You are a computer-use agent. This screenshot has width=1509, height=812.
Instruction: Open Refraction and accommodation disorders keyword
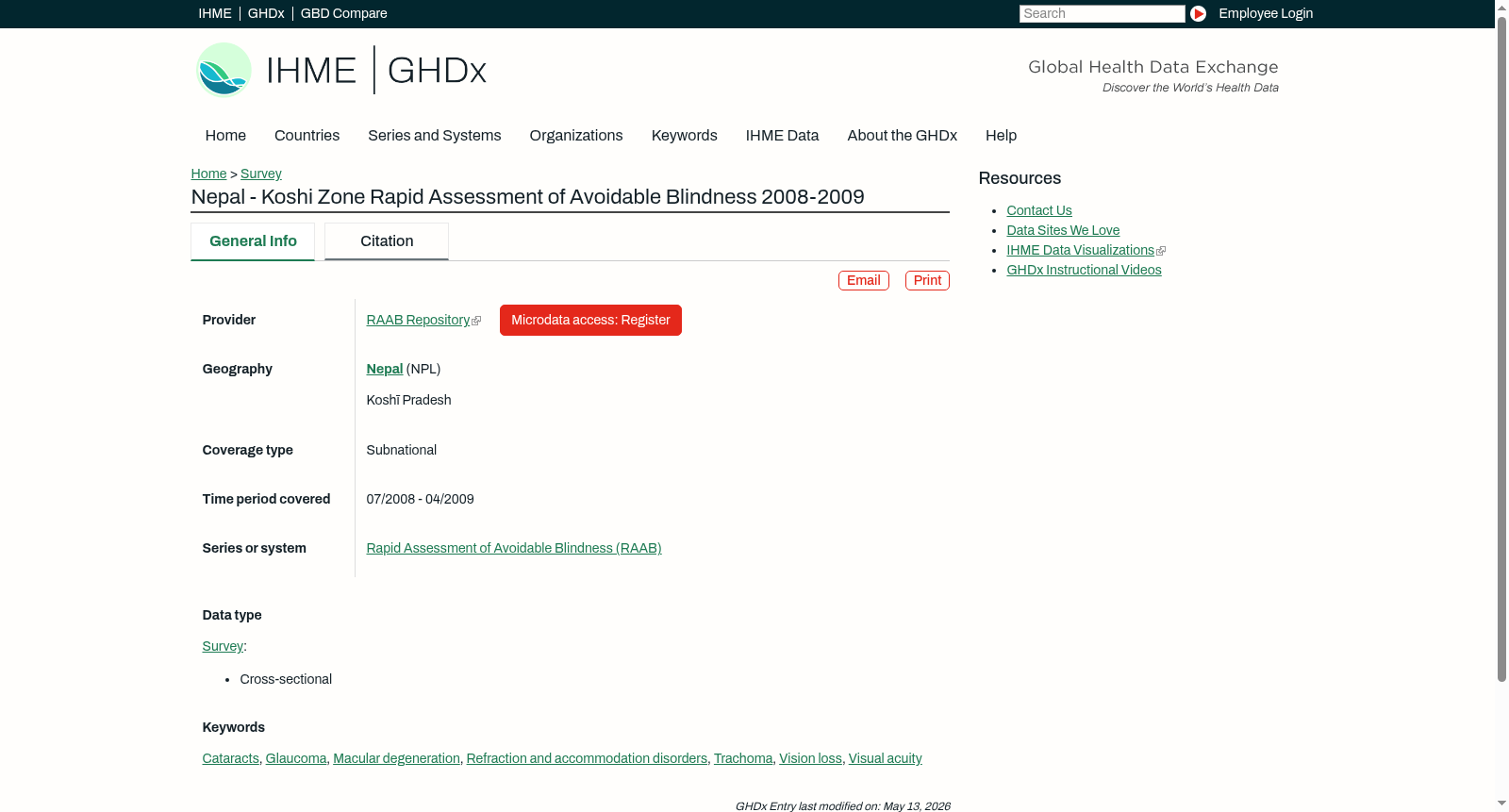click(587, 758)
